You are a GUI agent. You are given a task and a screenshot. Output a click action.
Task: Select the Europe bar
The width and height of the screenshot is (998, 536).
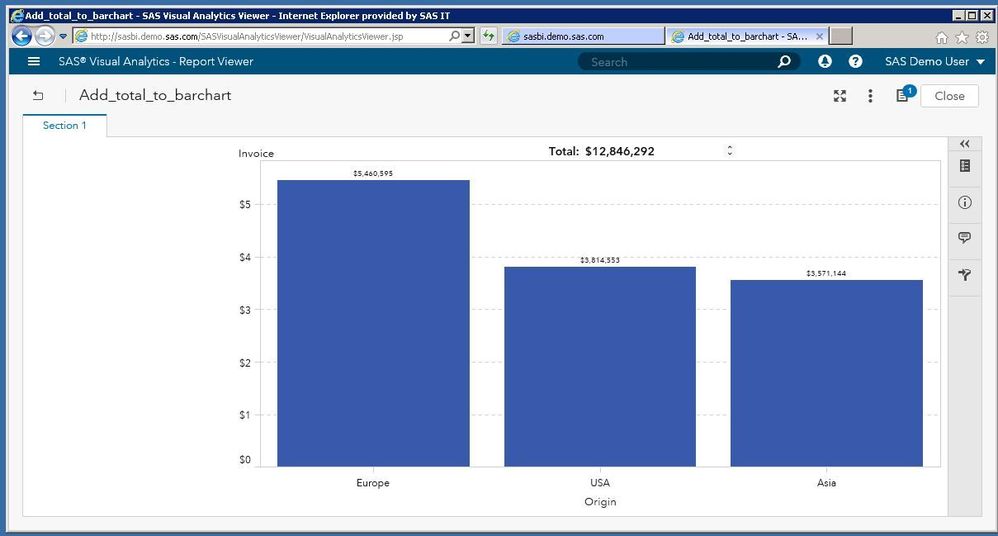pyautogui.click(x=373, y=323)
